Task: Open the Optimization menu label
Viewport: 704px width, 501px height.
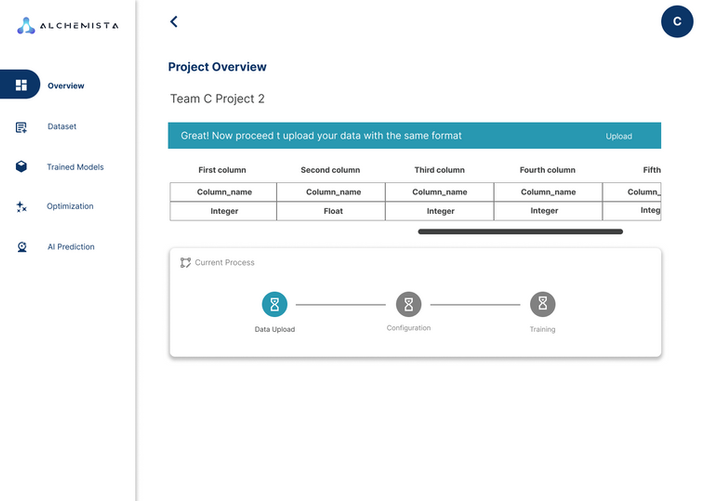Action: [70, 207]
